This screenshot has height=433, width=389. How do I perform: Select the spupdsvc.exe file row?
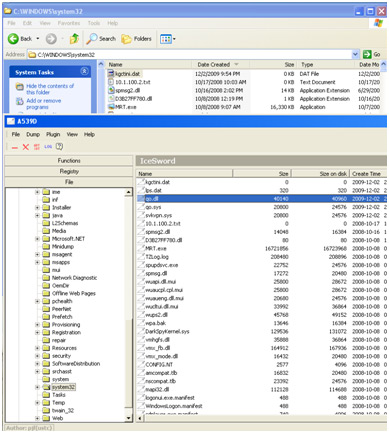[x=262, y=265]
